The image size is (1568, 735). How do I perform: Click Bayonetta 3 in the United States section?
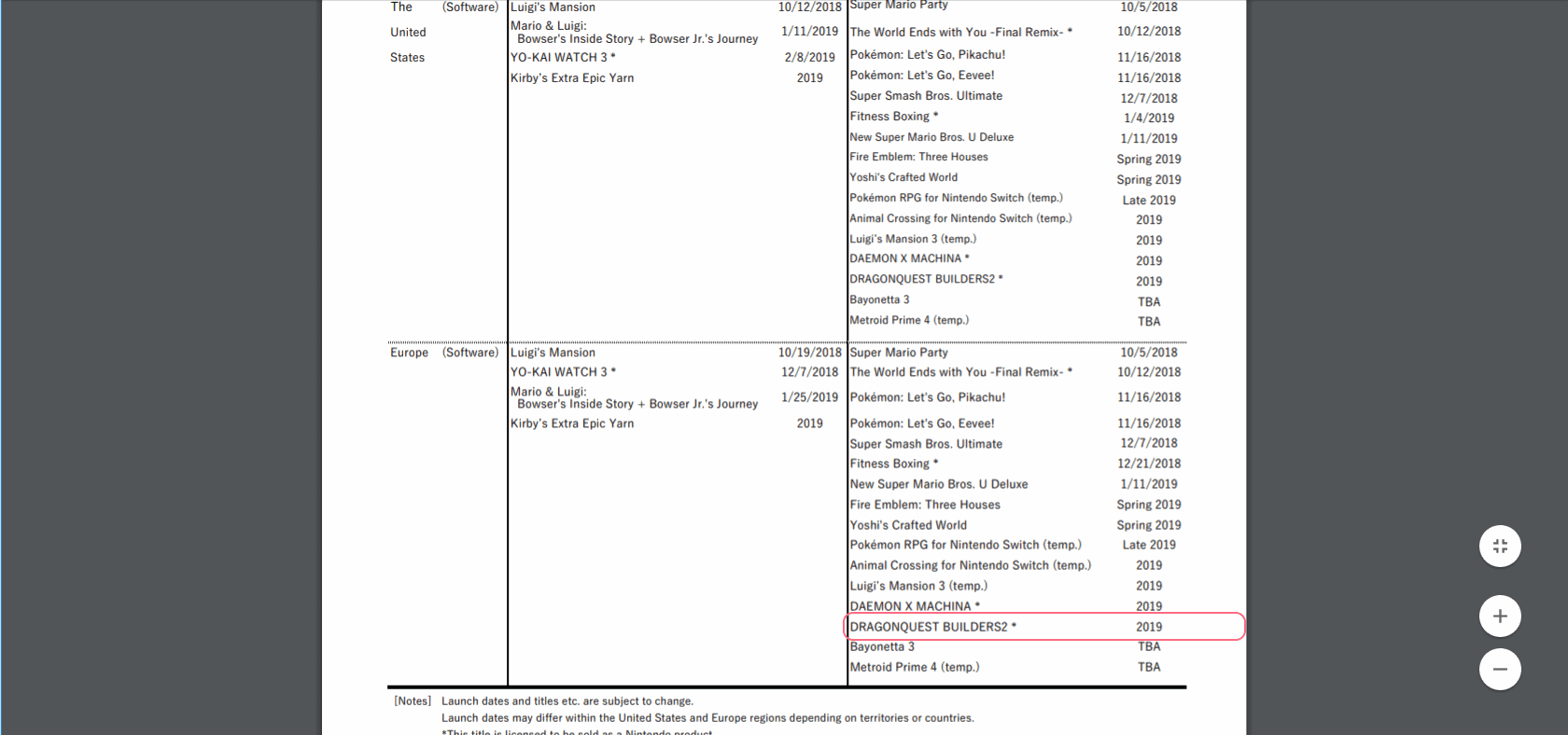879,300
